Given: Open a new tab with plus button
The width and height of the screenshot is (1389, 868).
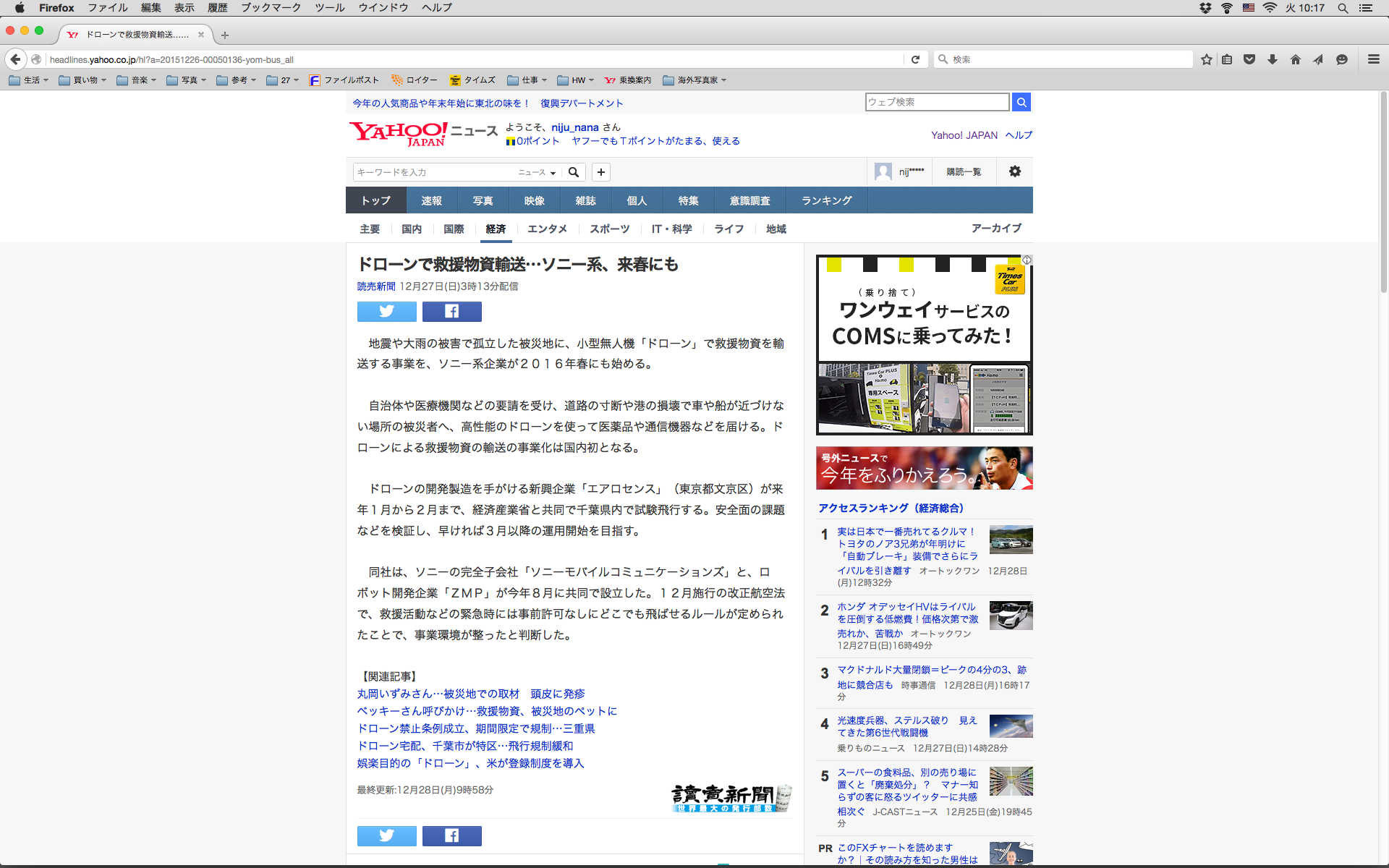Looking at the screenshot, I should click(225, 35).
